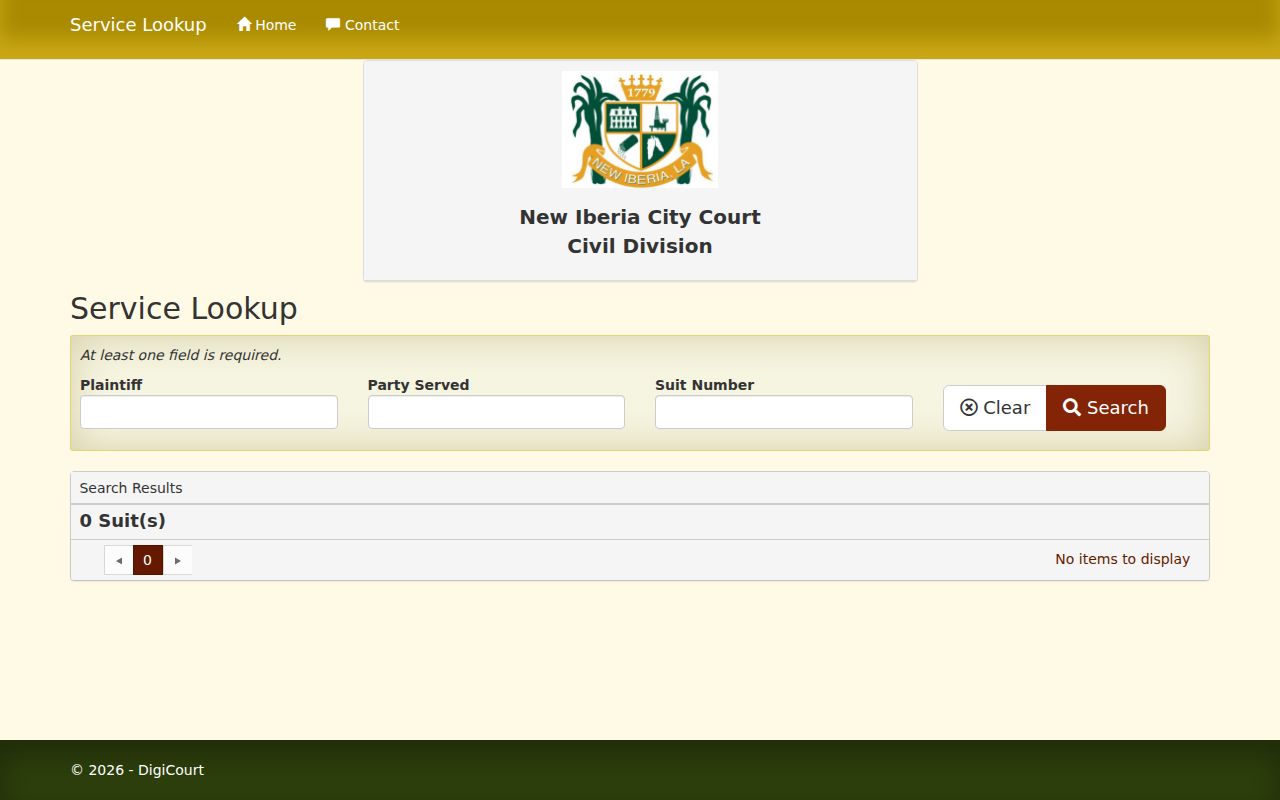Run the Search button
Viewport: 1280px width, 800px height.
(x=1106, y=408)
